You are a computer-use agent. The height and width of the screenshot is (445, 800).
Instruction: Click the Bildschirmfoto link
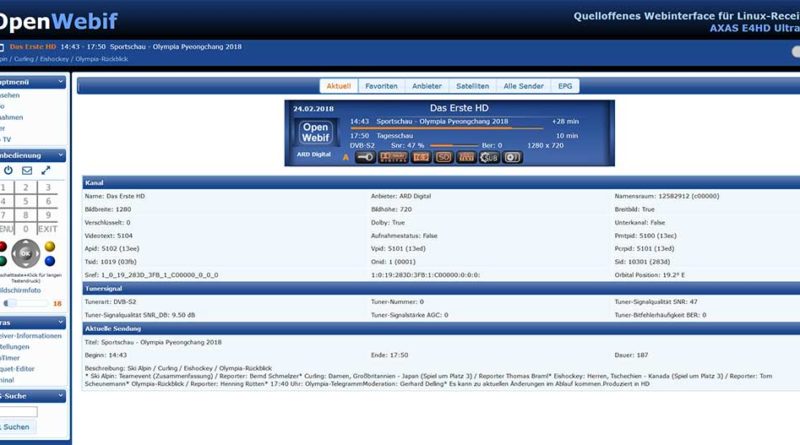20,290
